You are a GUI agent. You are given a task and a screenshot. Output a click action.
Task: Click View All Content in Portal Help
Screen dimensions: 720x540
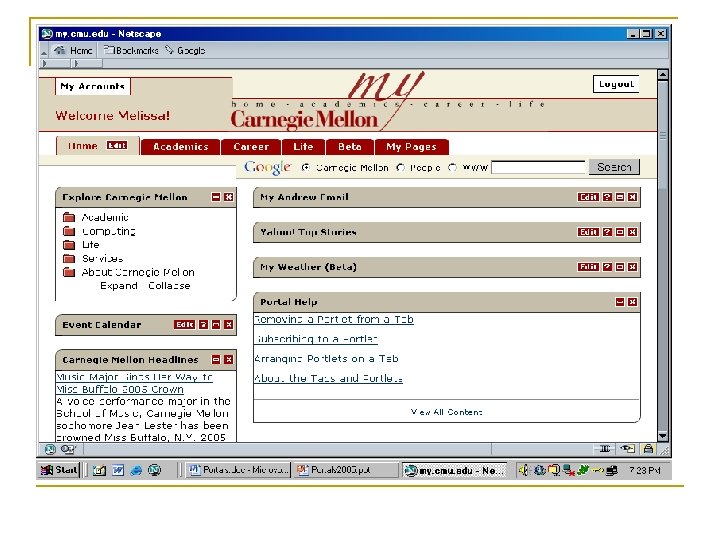coord(446,412)
